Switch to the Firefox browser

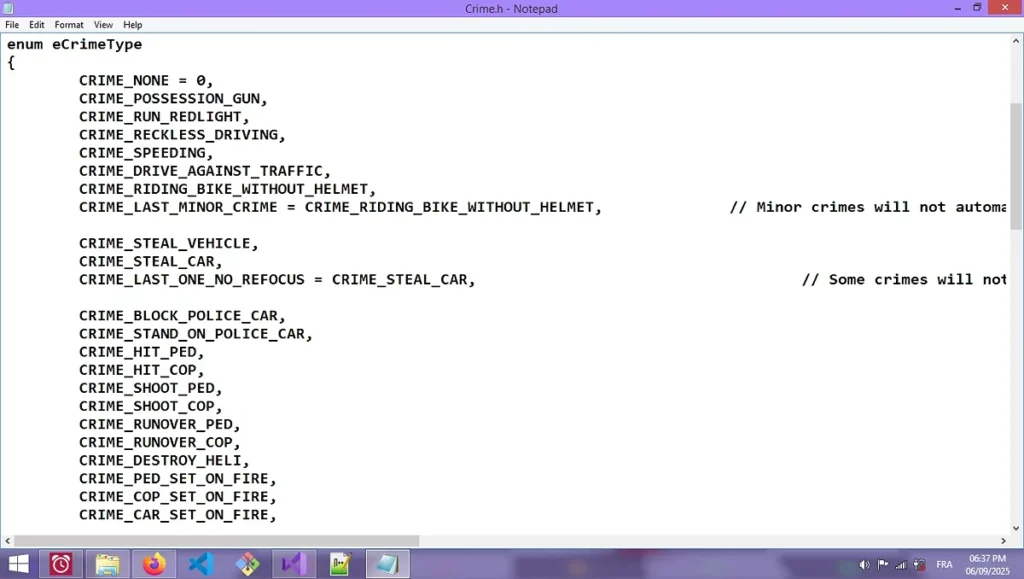153,564
